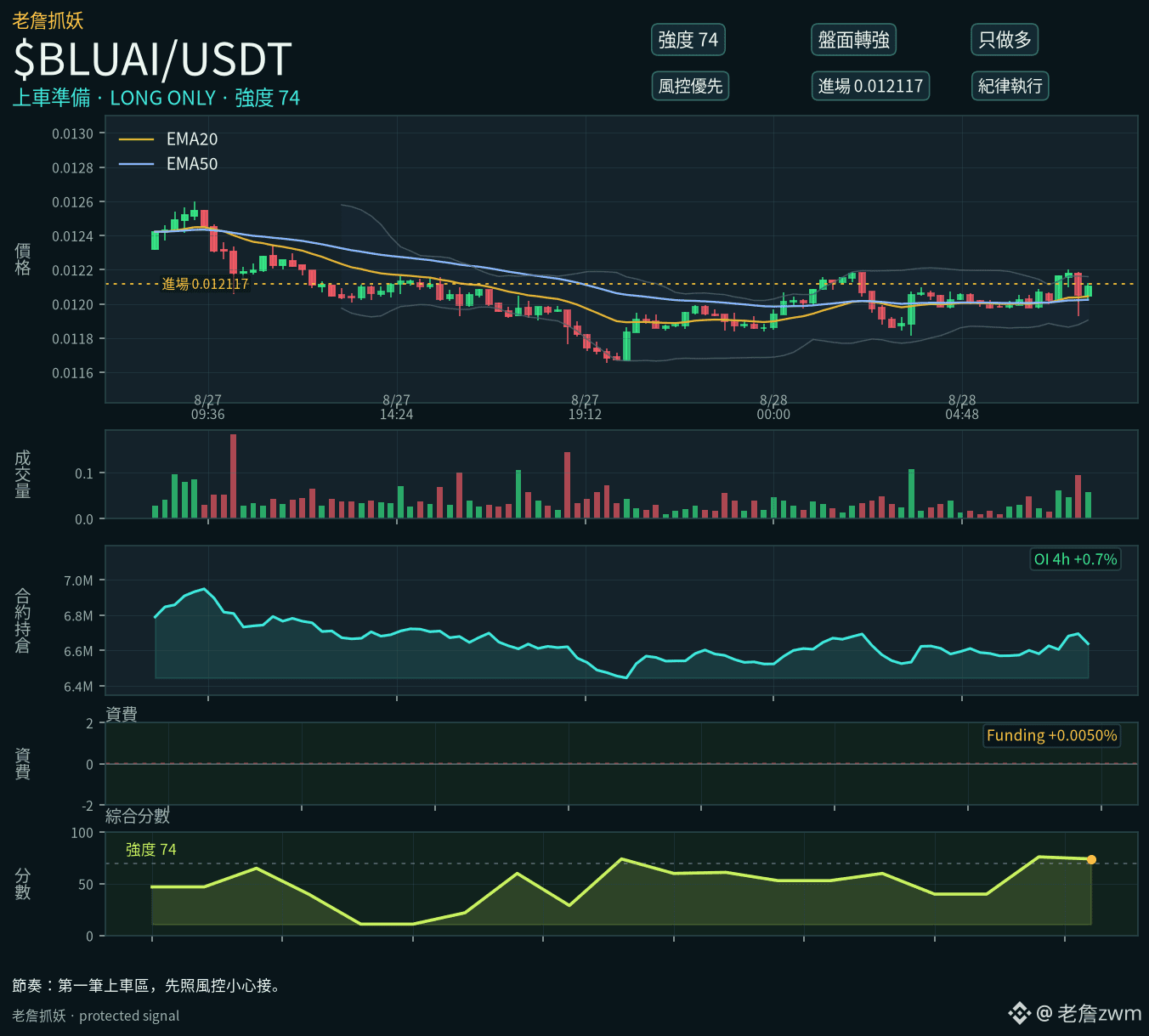Screen dimensions: 1149x1036
Task: Click the EMA50 legend text
Action: [x=192, y=164]
